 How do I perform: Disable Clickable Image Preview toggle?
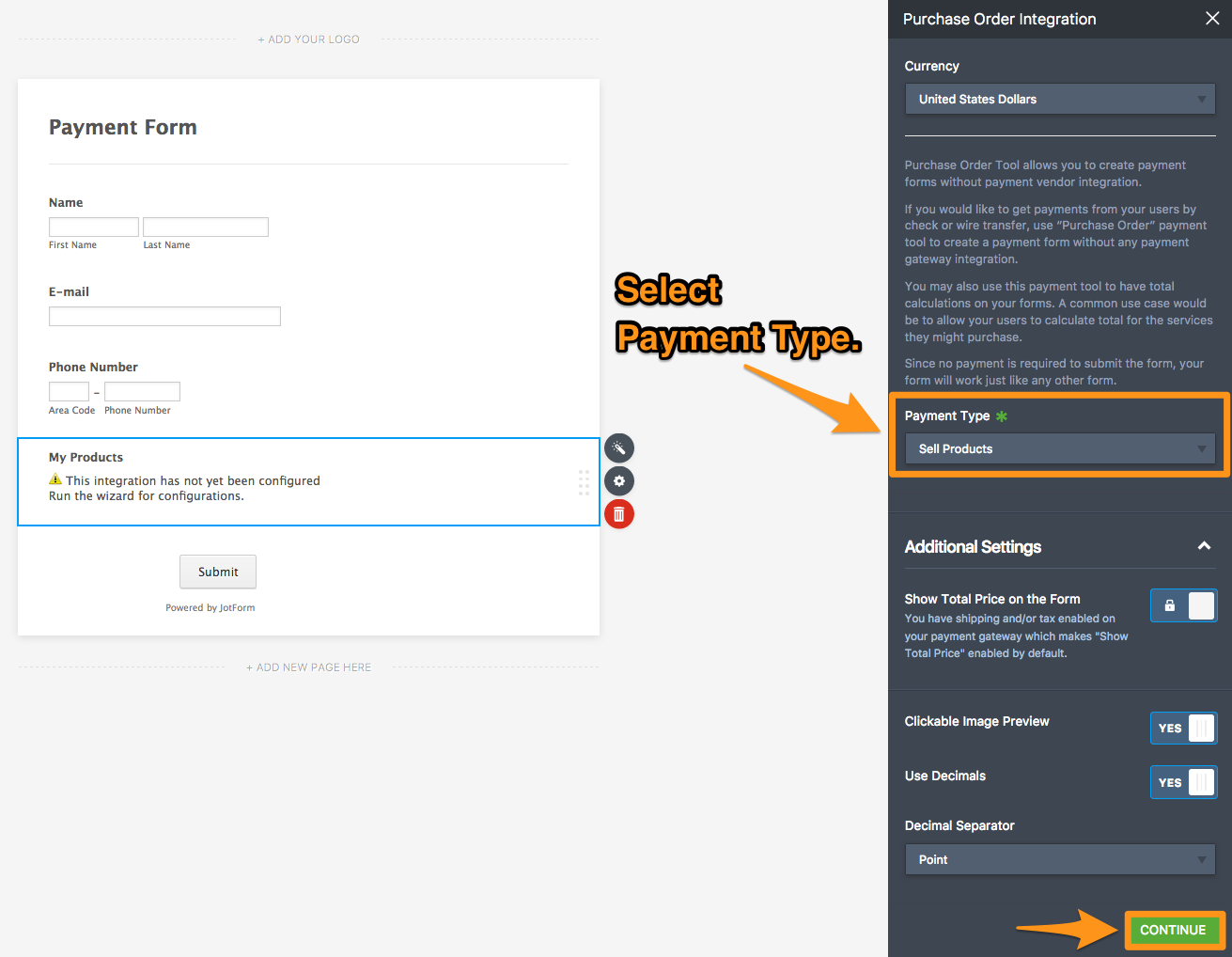(1183, 728)
